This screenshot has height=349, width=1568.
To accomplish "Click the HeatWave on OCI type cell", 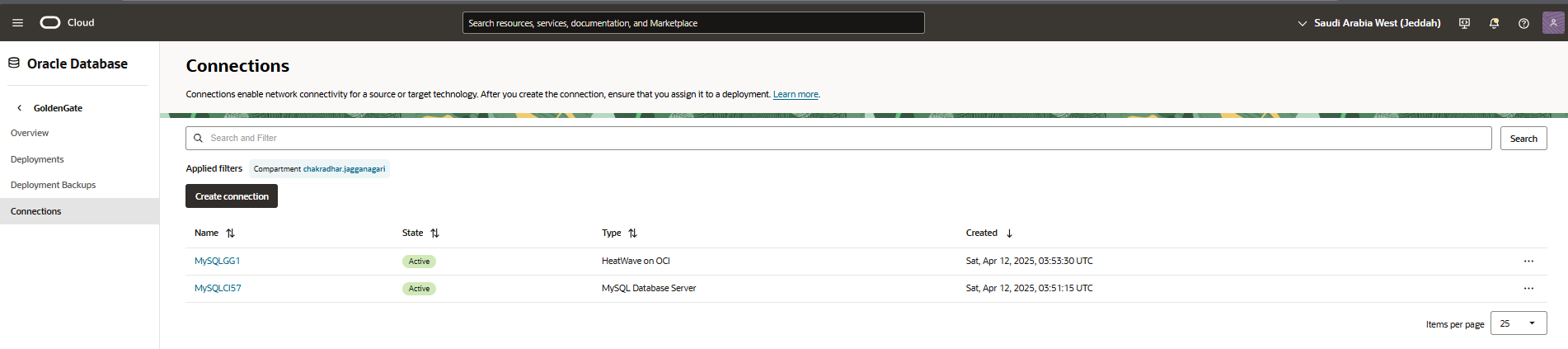I will click(x=636, y=261).
